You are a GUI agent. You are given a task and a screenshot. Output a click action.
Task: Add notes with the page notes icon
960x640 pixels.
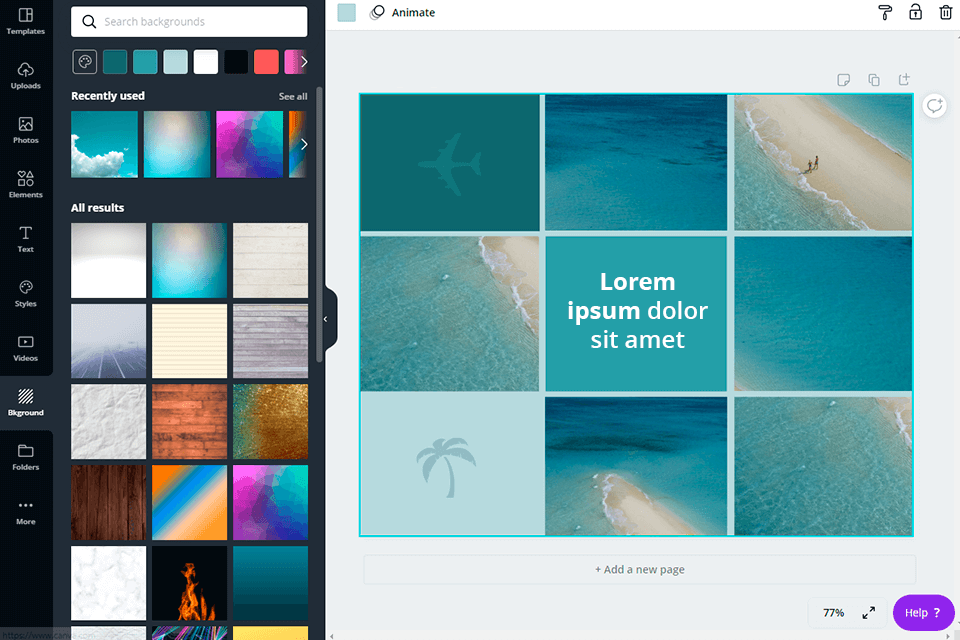point(844,80)
